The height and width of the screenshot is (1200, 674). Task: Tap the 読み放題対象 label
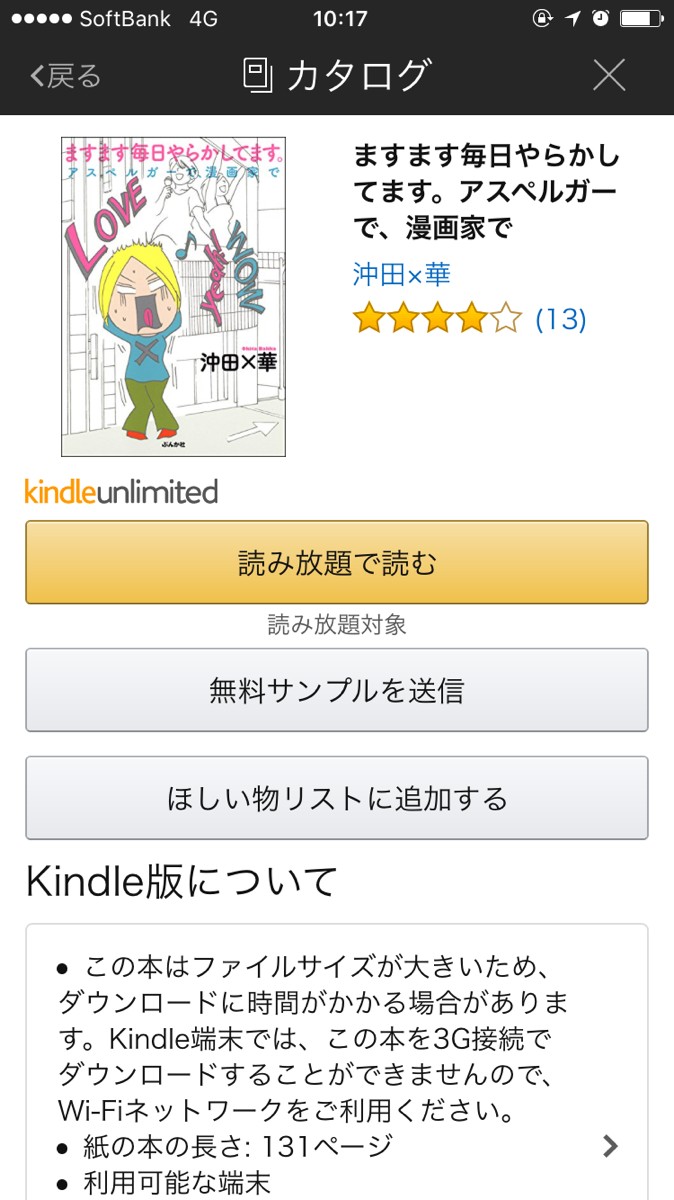[337, 626]
